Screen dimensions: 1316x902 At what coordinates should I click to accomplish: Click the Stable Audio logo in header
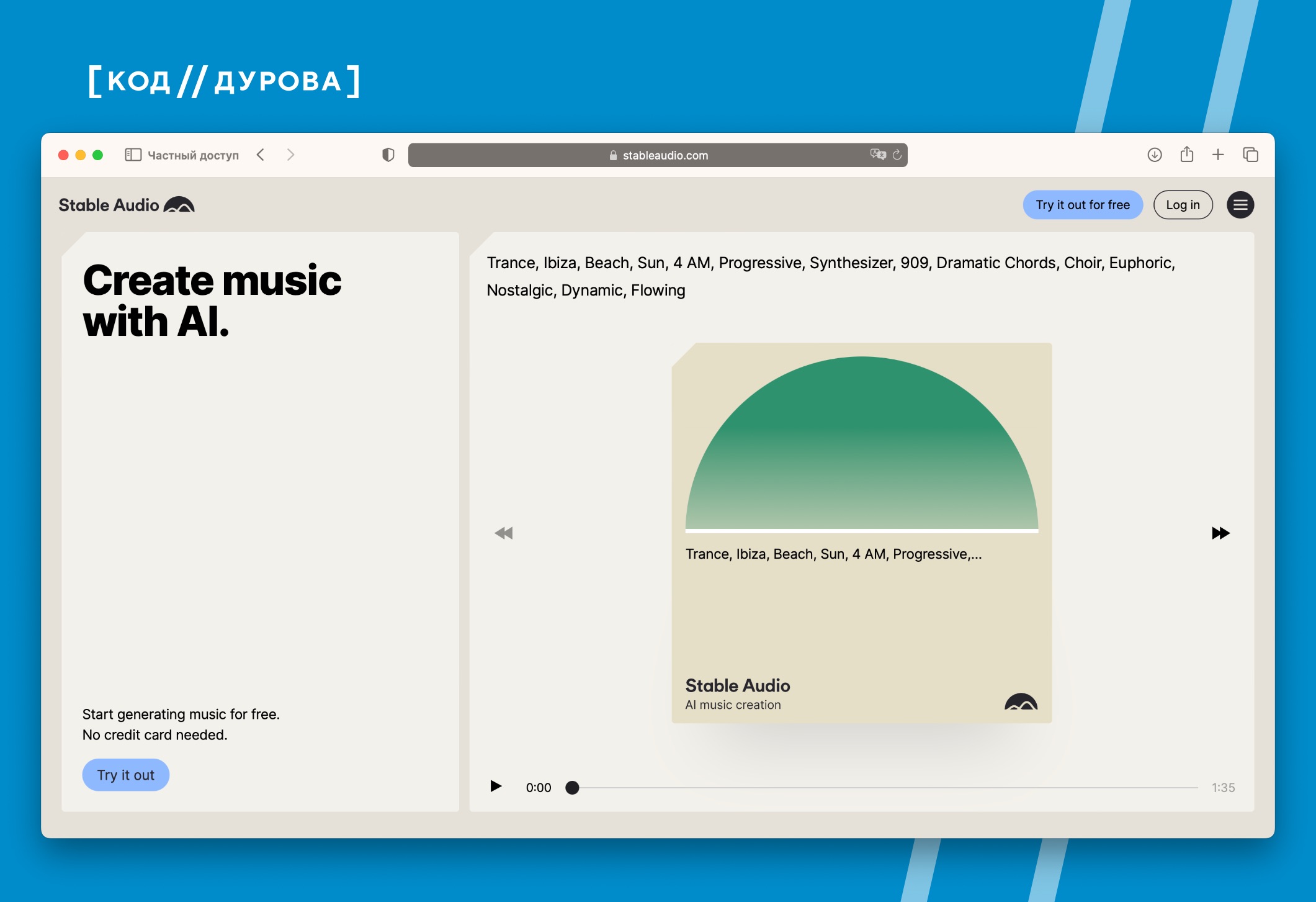[x=127, y=205]
